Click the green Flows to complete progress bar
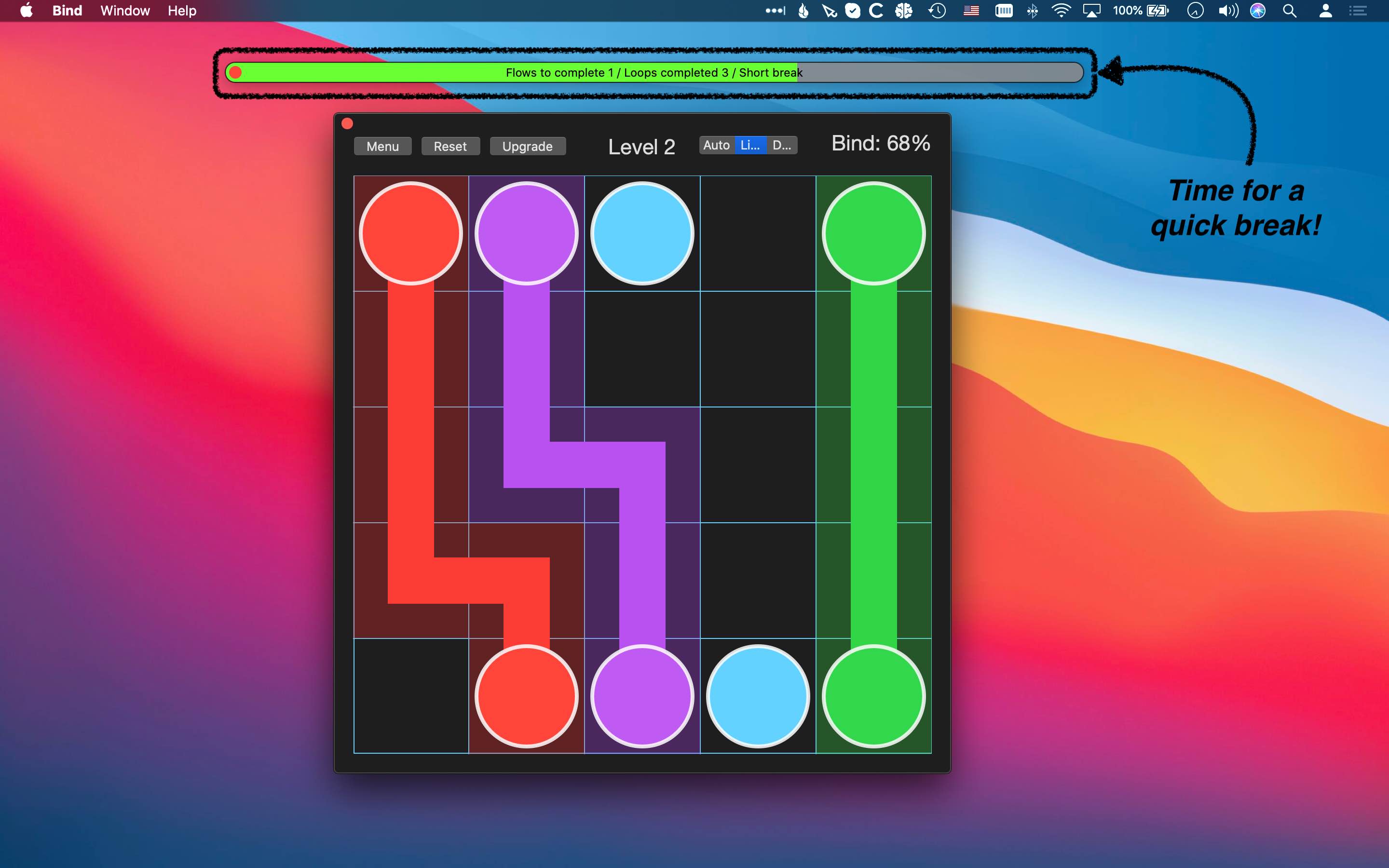This screenshot has width=1389, height=868. click(654, 72)
